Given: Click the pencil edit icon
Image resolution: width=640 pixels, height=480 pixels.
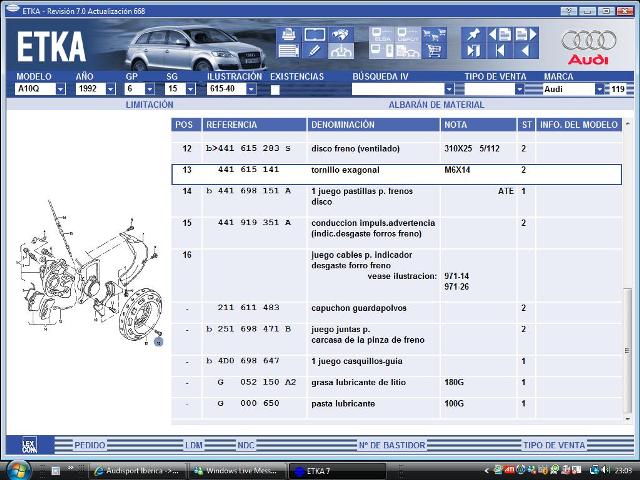Looking at the screenshot, I should point(314,51).
